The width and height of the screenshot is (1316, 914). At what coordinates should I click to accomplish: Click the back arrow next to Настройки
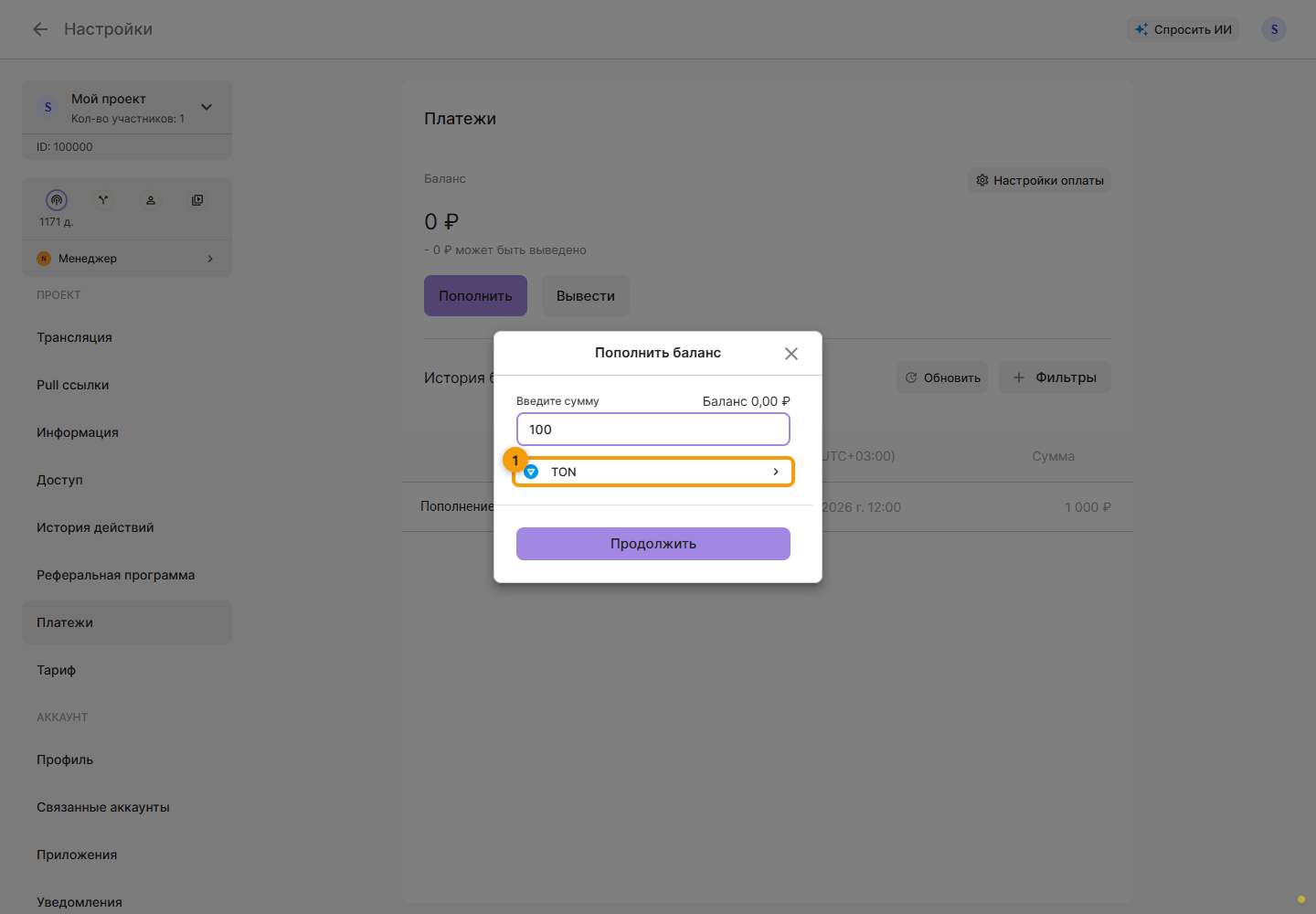tap(40, 29)
